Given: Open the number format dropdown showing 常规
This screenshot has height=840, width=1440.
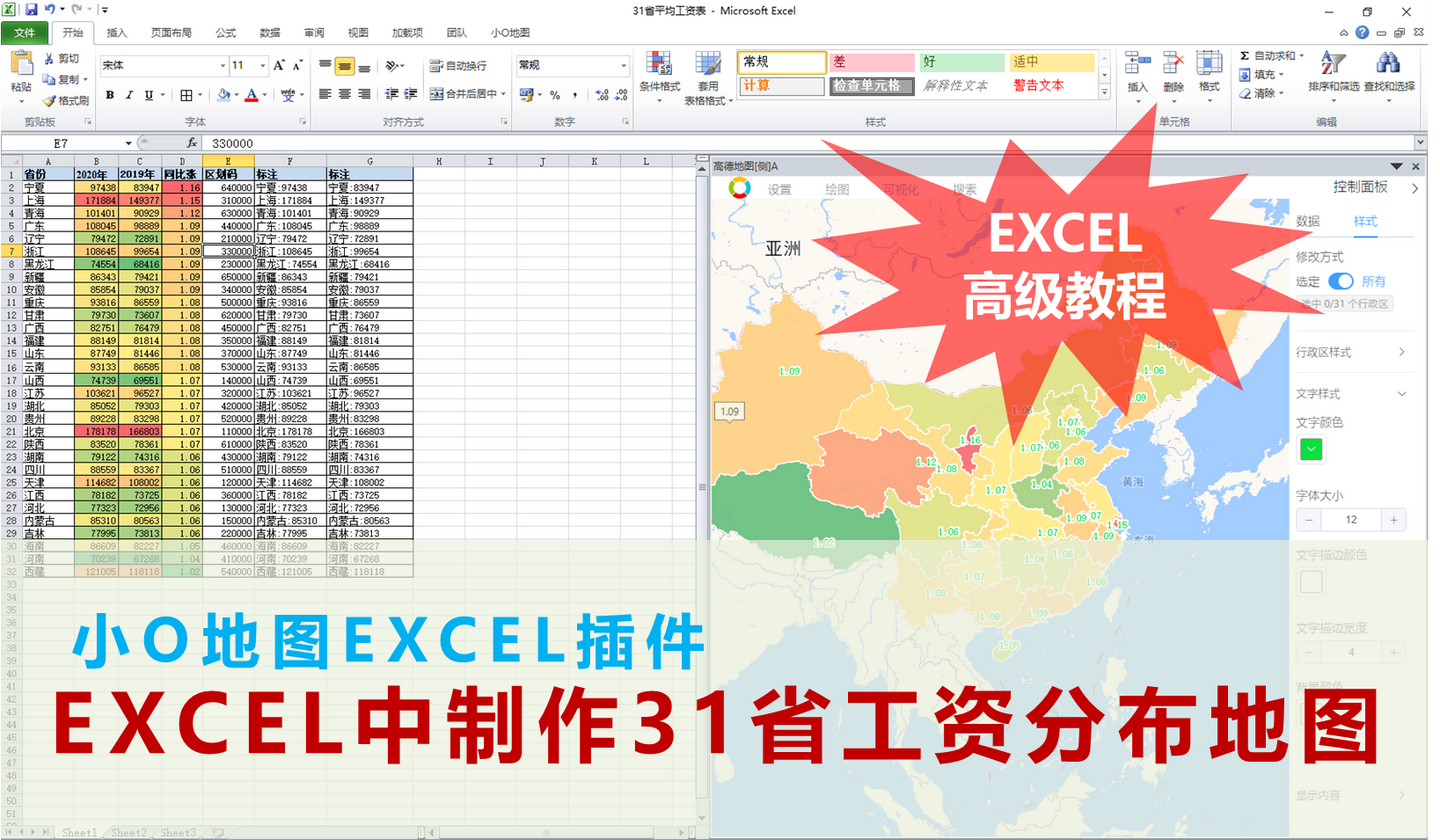Looking at the screenshot, I should 623,65.
